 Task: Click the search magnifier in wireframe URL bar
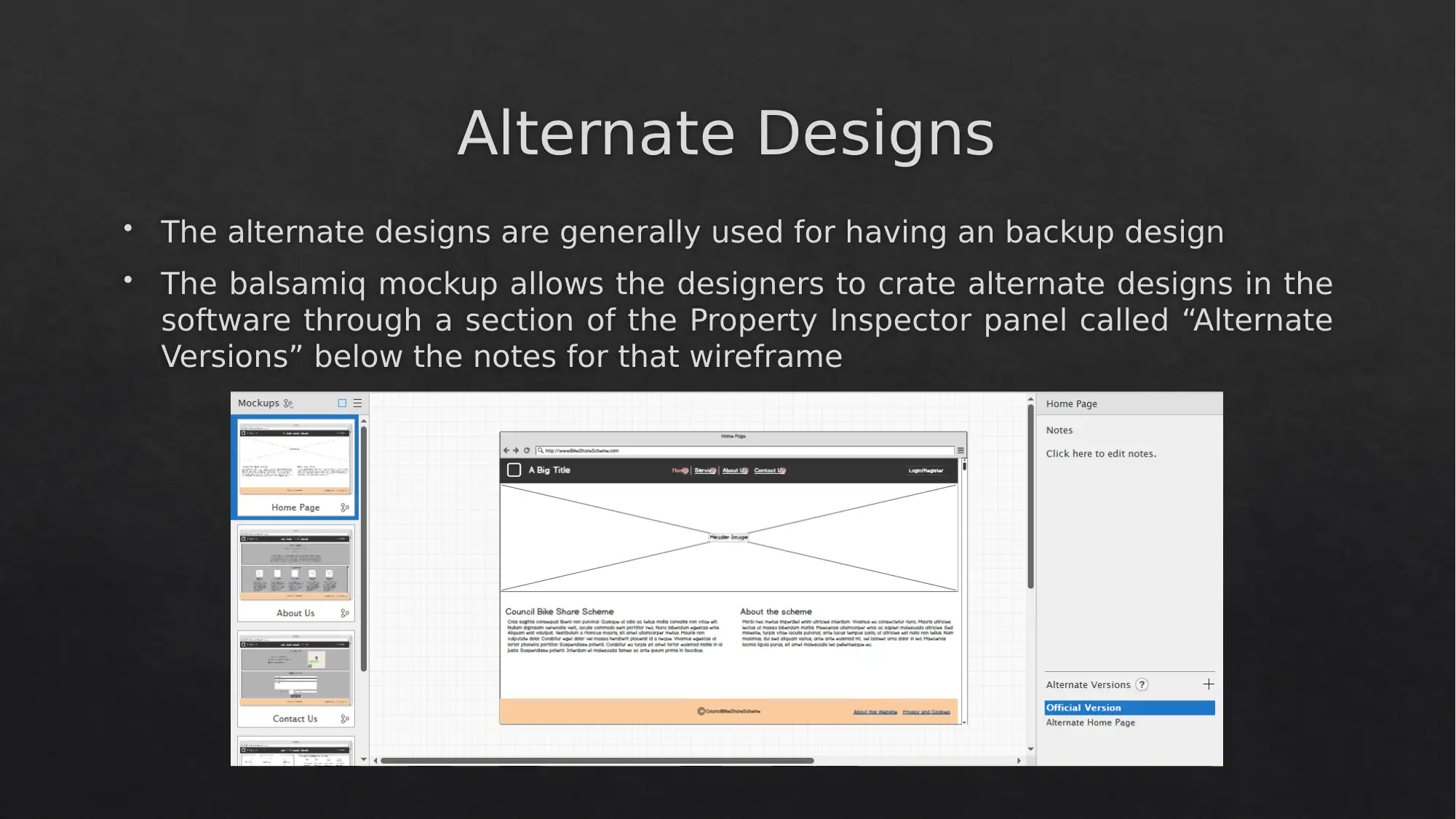tap(540, 451)
